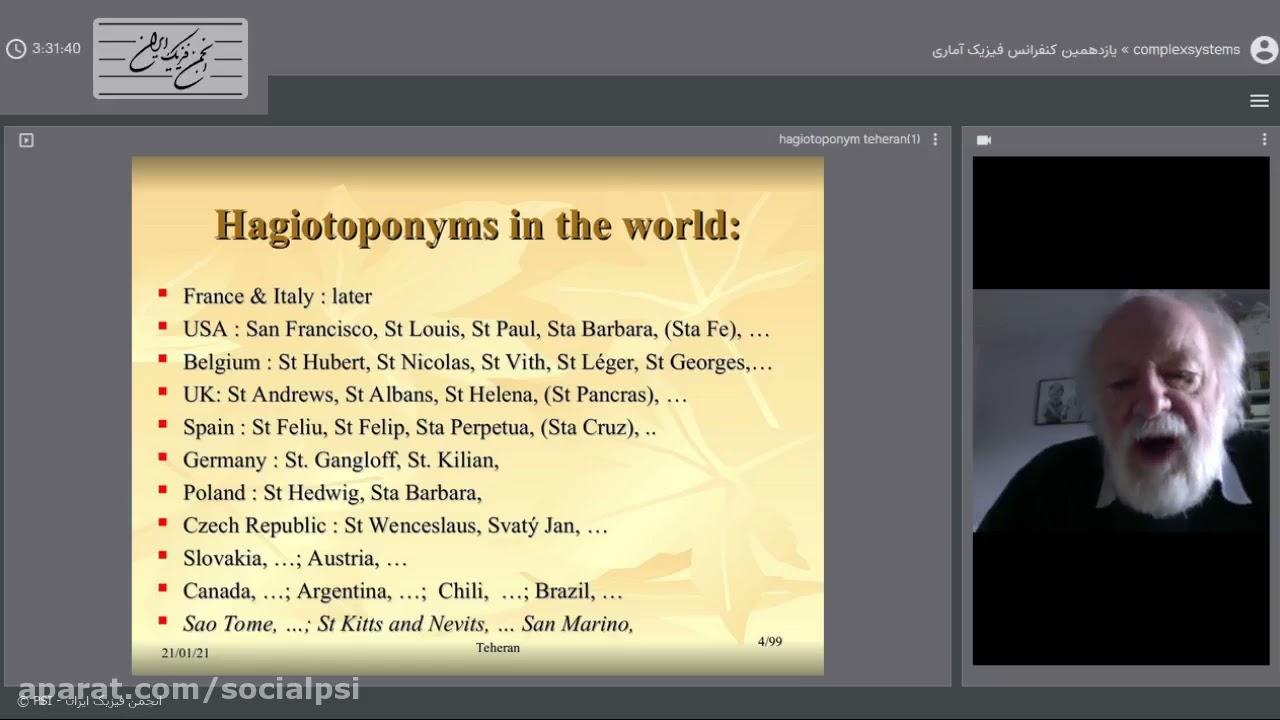Select the hagiotoponym teheran(1) panel title
Viewport: 1280px width, 720px height.
click(849, 140)
